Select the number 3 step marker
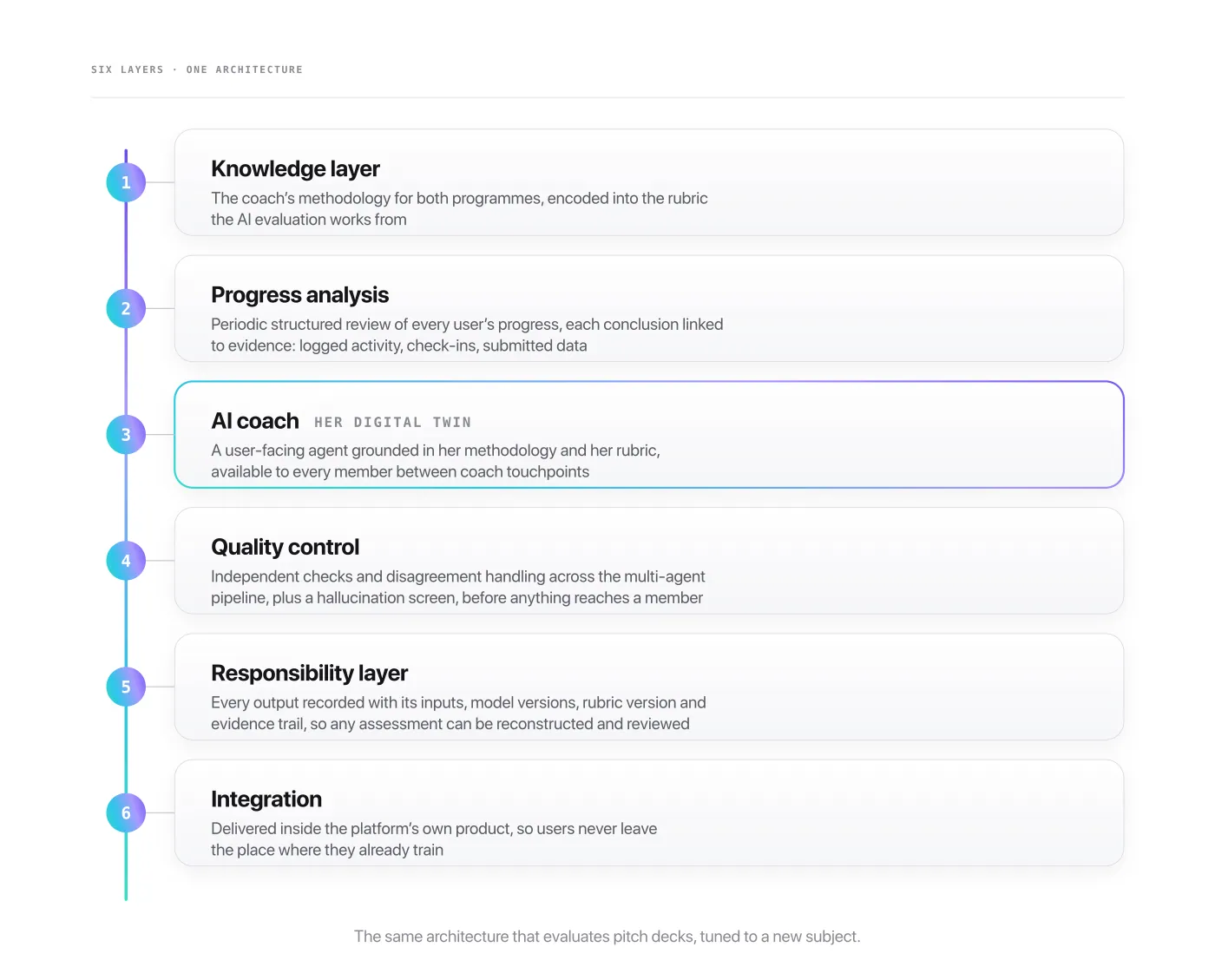The height and width of the screenshot is (980, 1215). click(x=126, y=435)
